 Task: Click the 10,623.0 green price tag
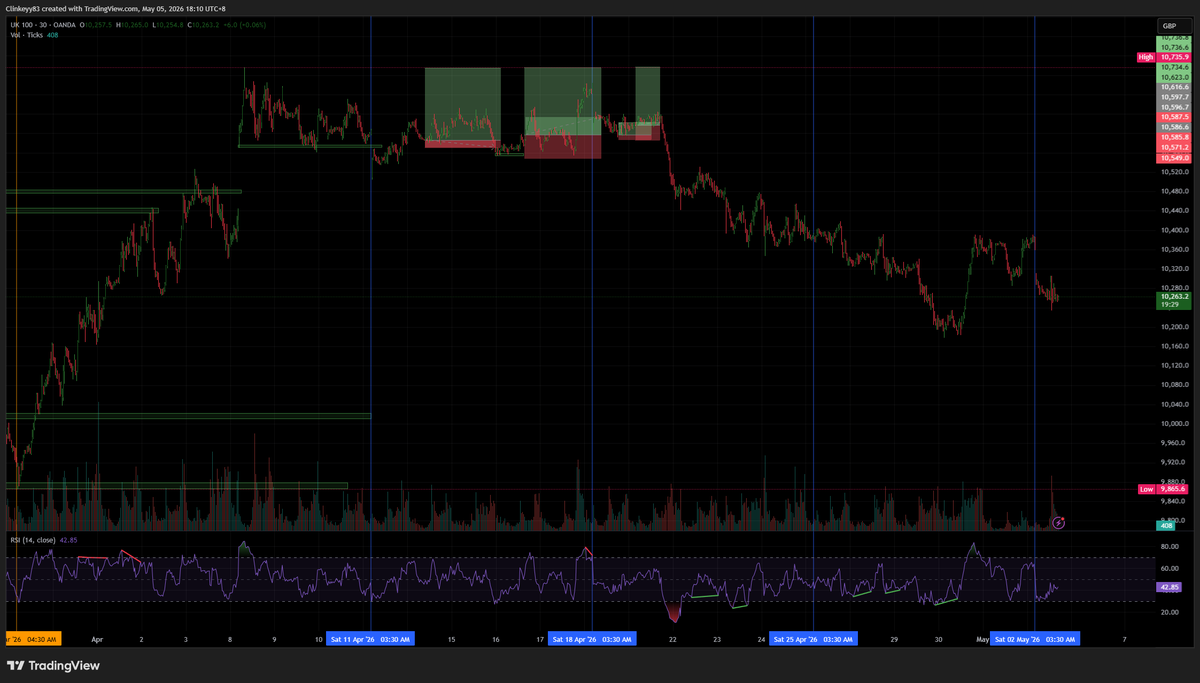[1173, 77]
